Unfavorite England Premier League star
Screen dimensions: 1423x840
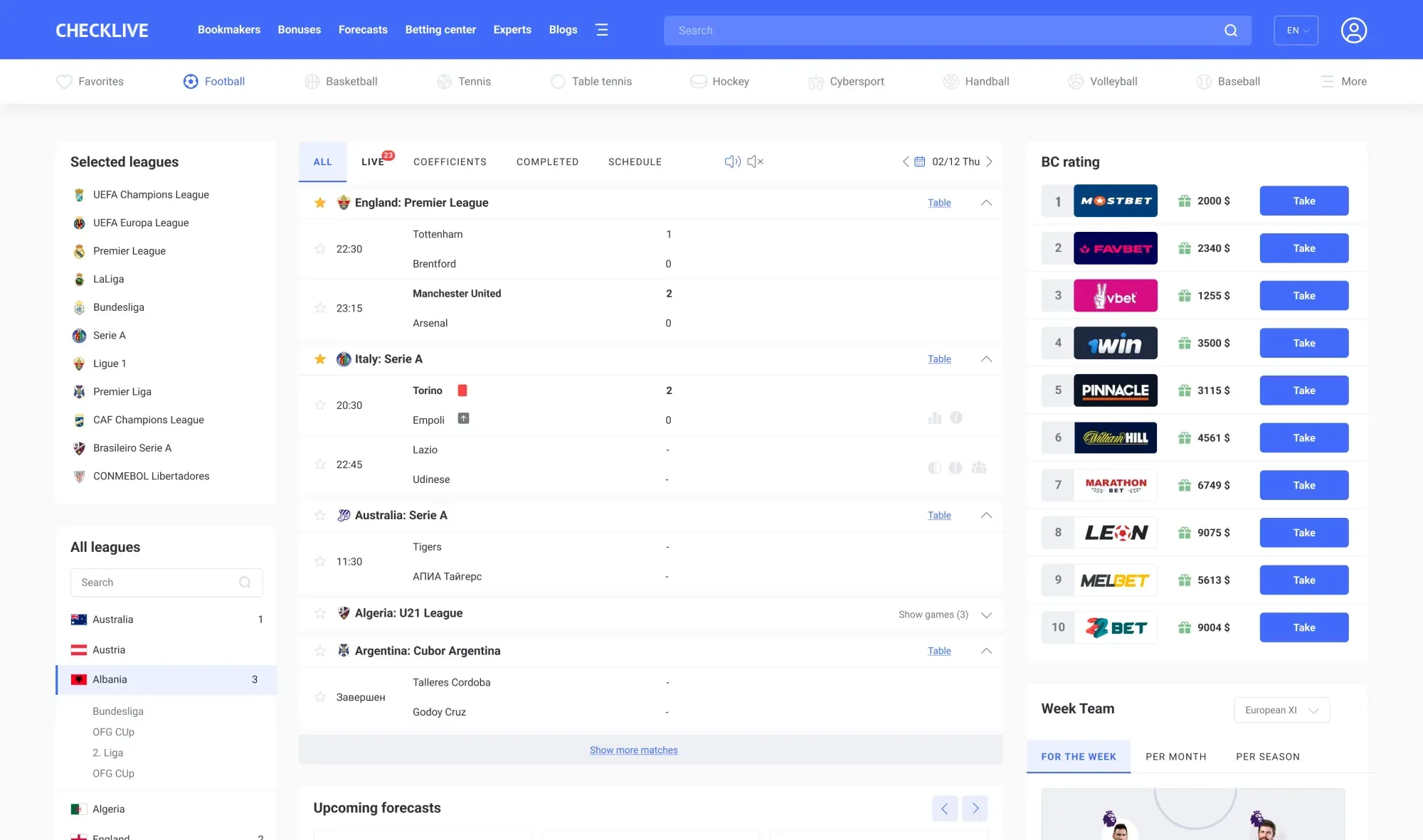320,203
